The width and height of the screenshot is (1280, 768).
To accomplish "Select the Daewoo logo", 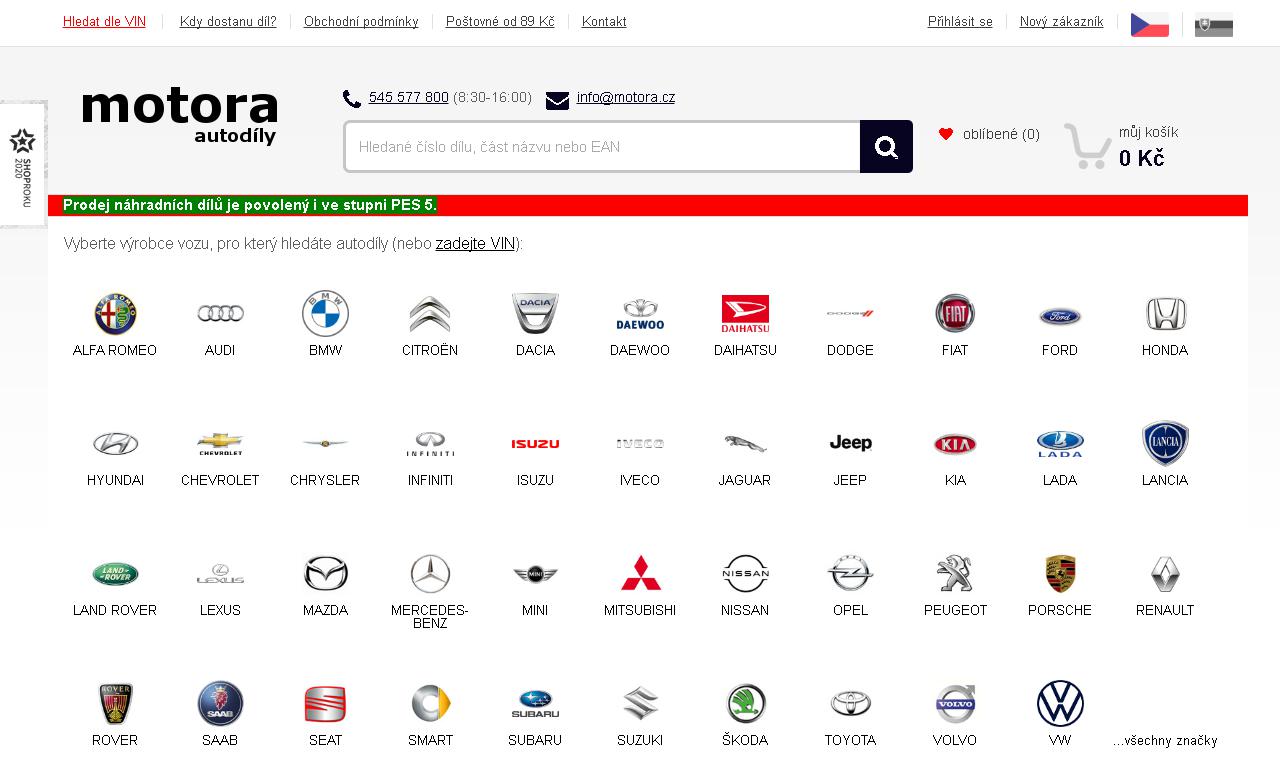I will (640, 314).
